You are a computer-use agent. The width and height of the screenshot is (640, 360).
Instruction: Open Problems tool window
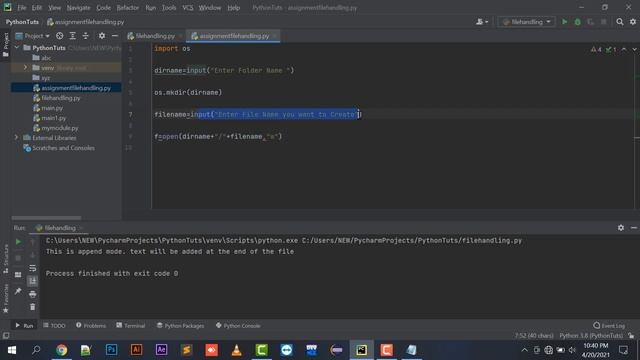pos(91,326)
